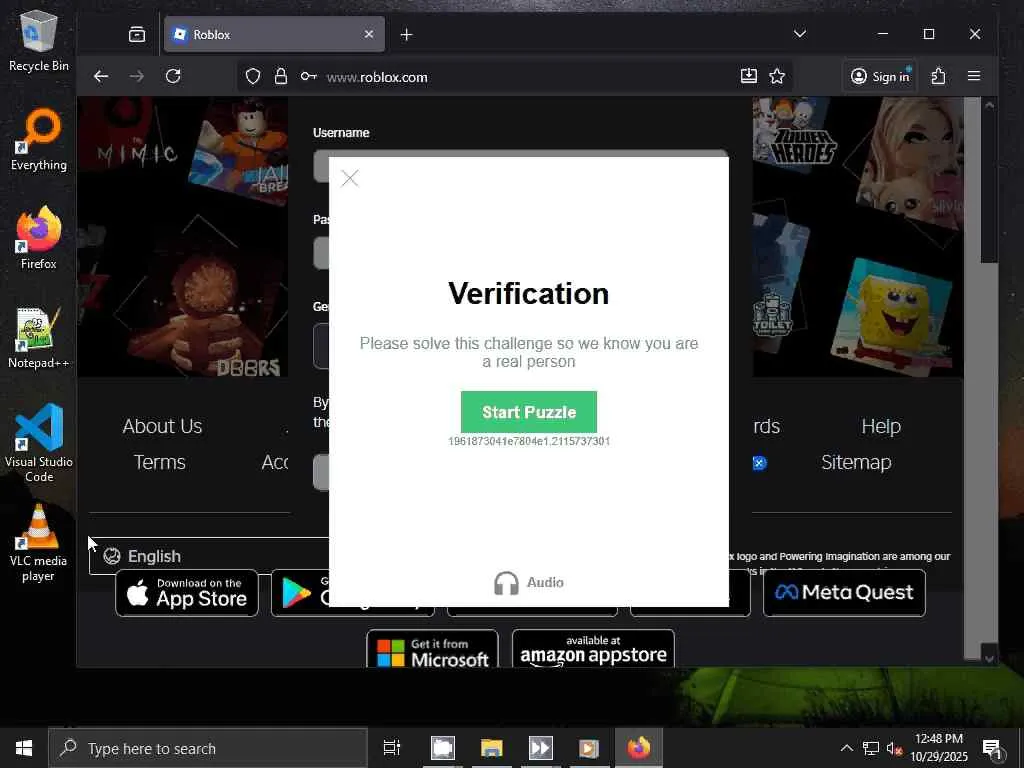Viewport: 1024px width, 768px height.
Task: Open the Sitemap footer link
Action: click(856, 462)
